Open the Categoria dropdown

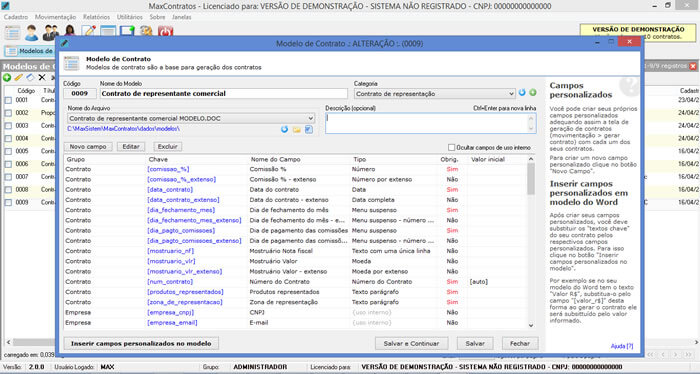(435, 94)
